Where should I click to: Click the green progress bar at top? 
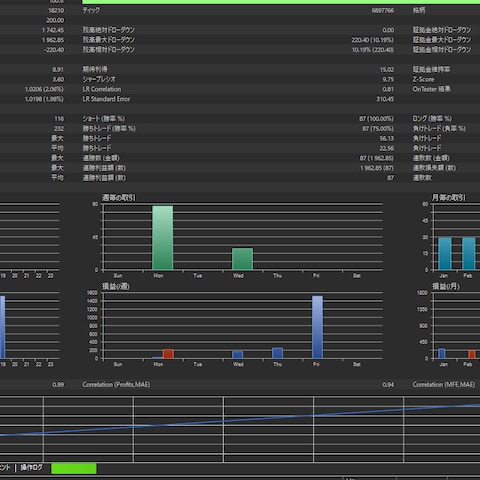pos(281,2)
